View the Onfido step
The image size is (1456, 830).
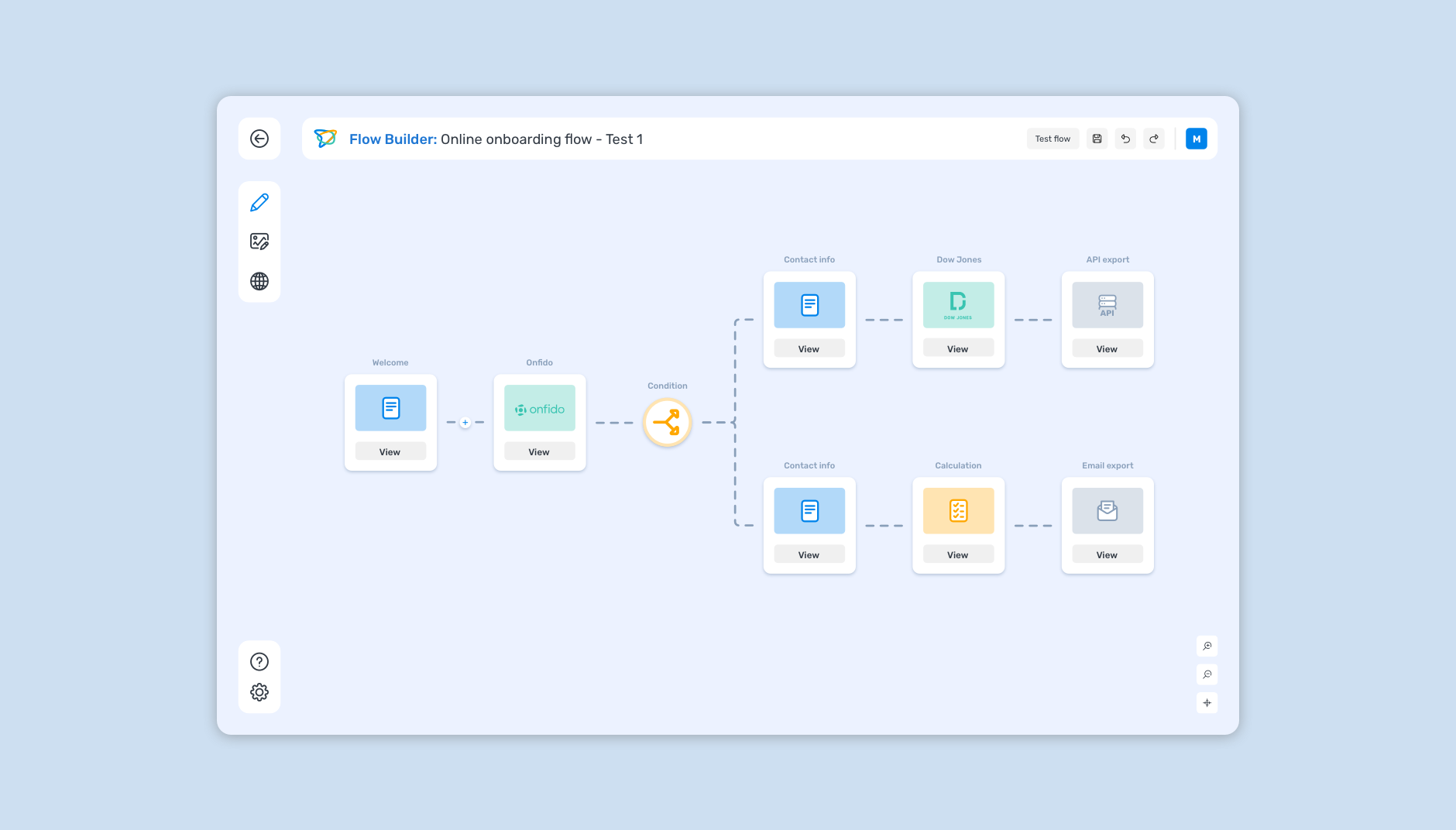pyautogui.click(x=540, y=451)
